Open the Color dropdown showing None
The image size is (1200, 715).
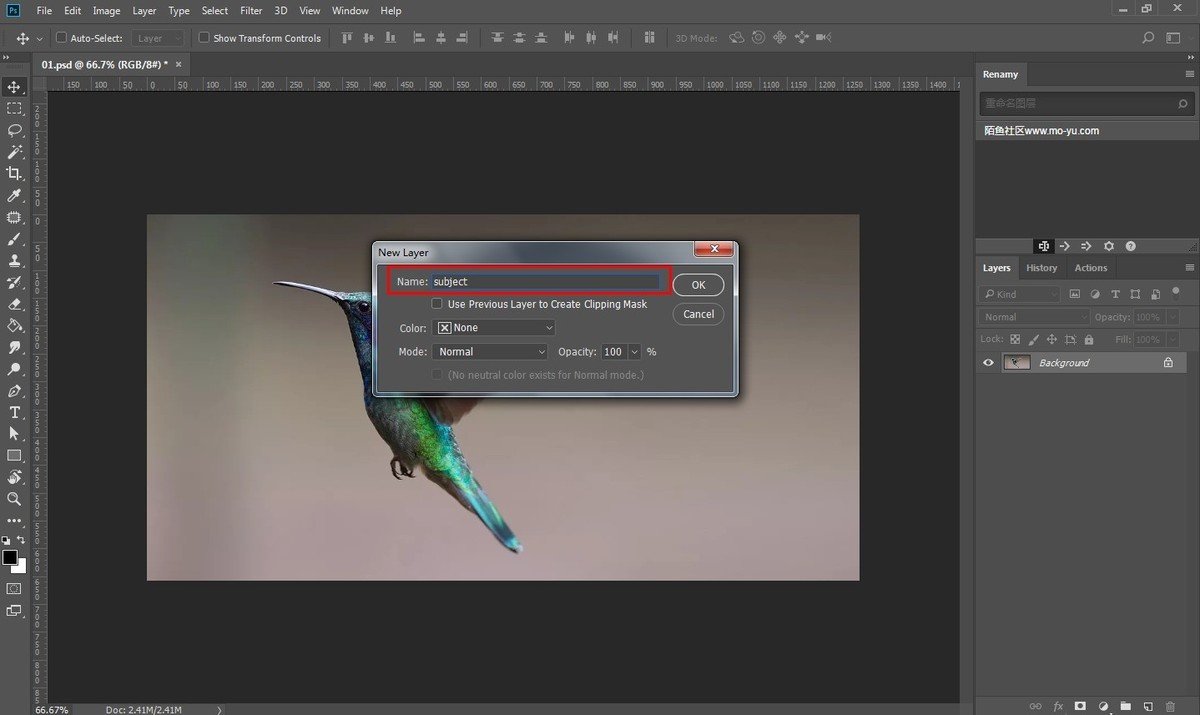click(x=494, y=328)
